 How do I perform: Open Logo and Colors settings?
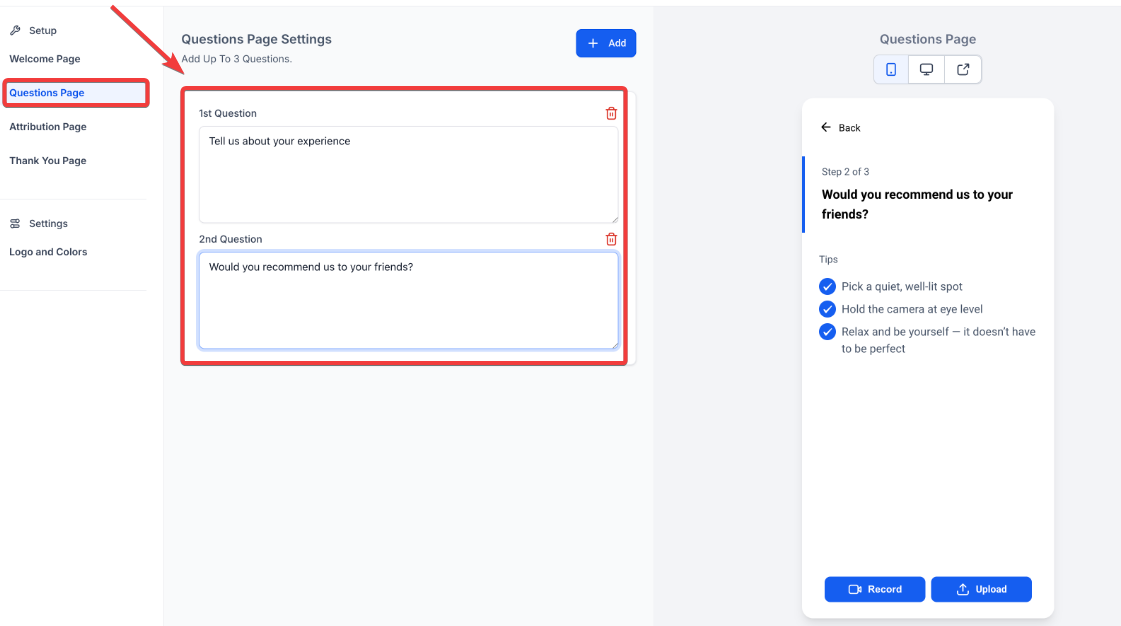(x=48, y=252)
